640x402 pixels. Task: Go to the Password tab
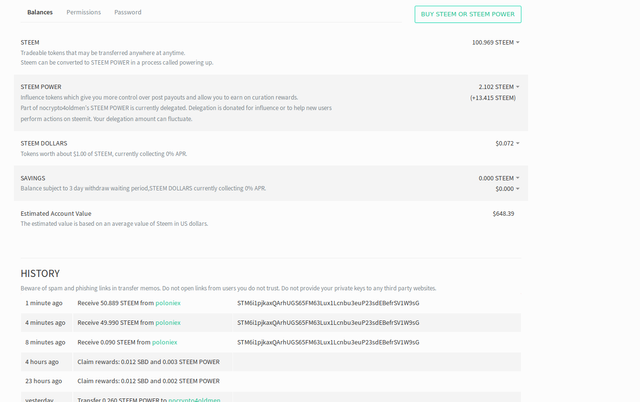(x=127, y=12)
